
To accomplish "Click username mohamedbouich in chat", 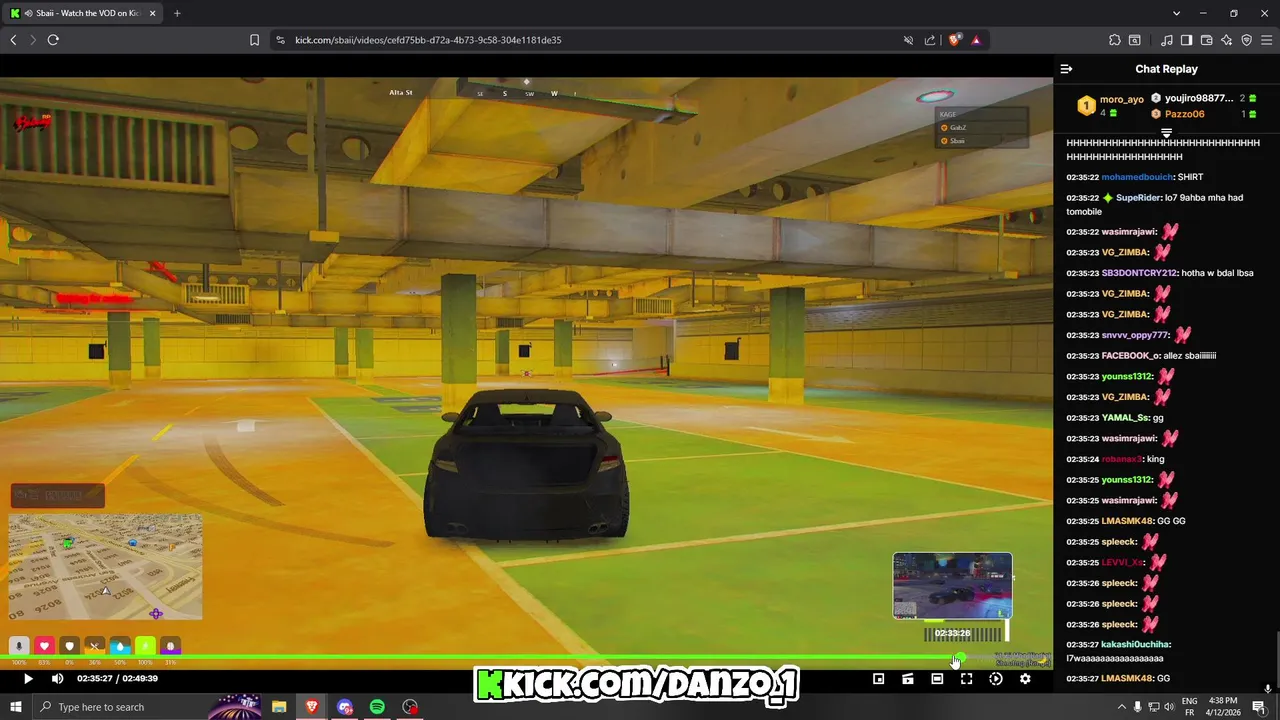I will pos(1137,177).
